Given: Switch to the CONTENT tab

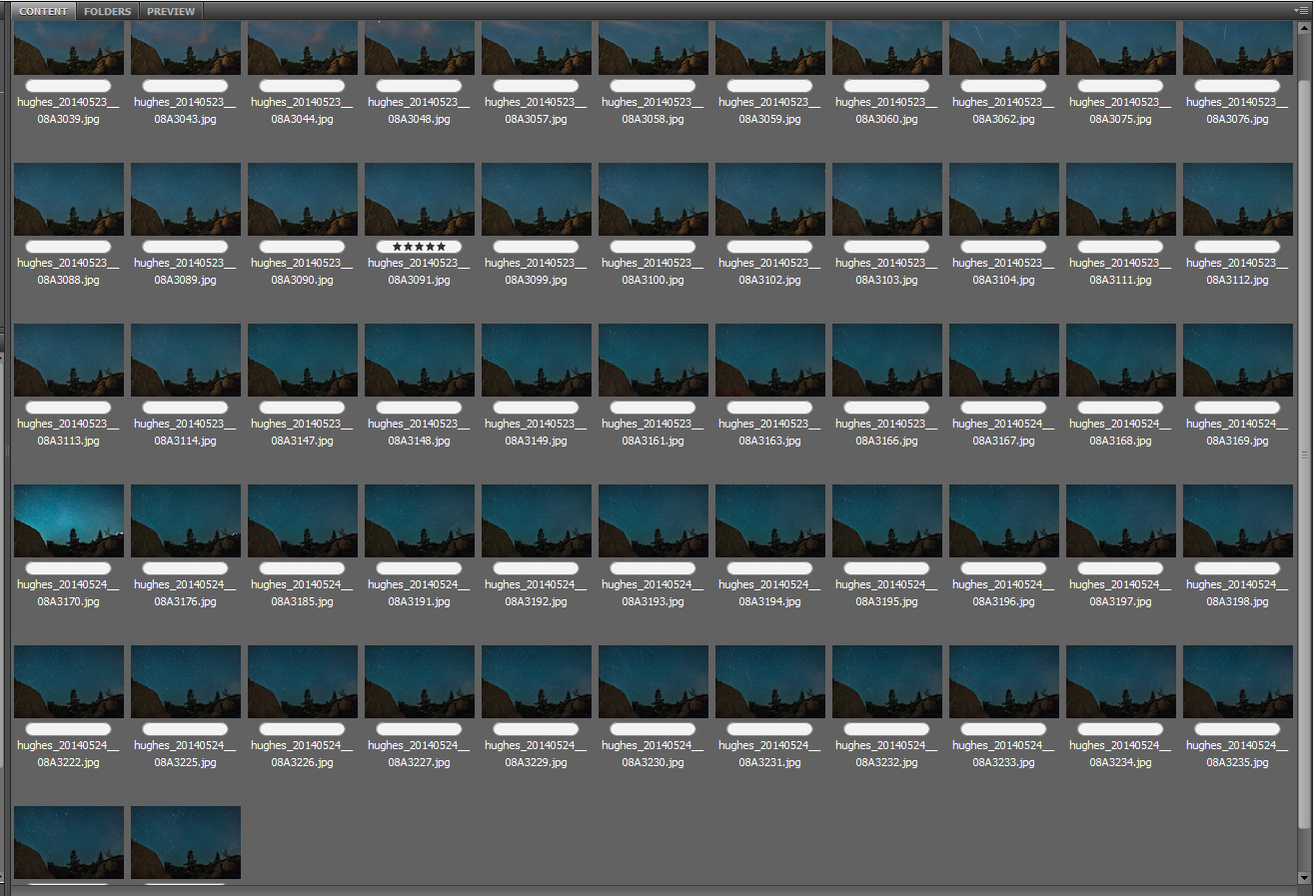Looking at the screenshot, I should click(x=44, y=11).
